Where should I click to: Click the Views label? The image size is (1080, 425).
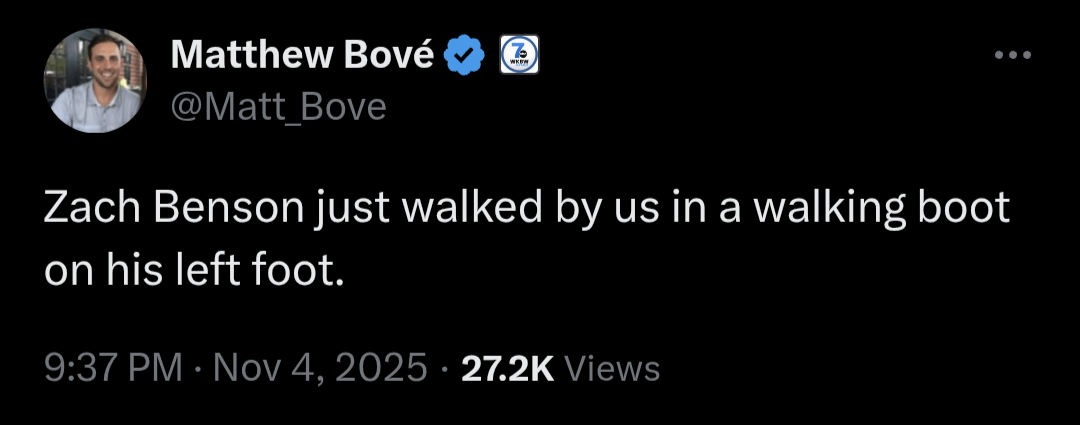pyautogui.click(x=612, y=369)
